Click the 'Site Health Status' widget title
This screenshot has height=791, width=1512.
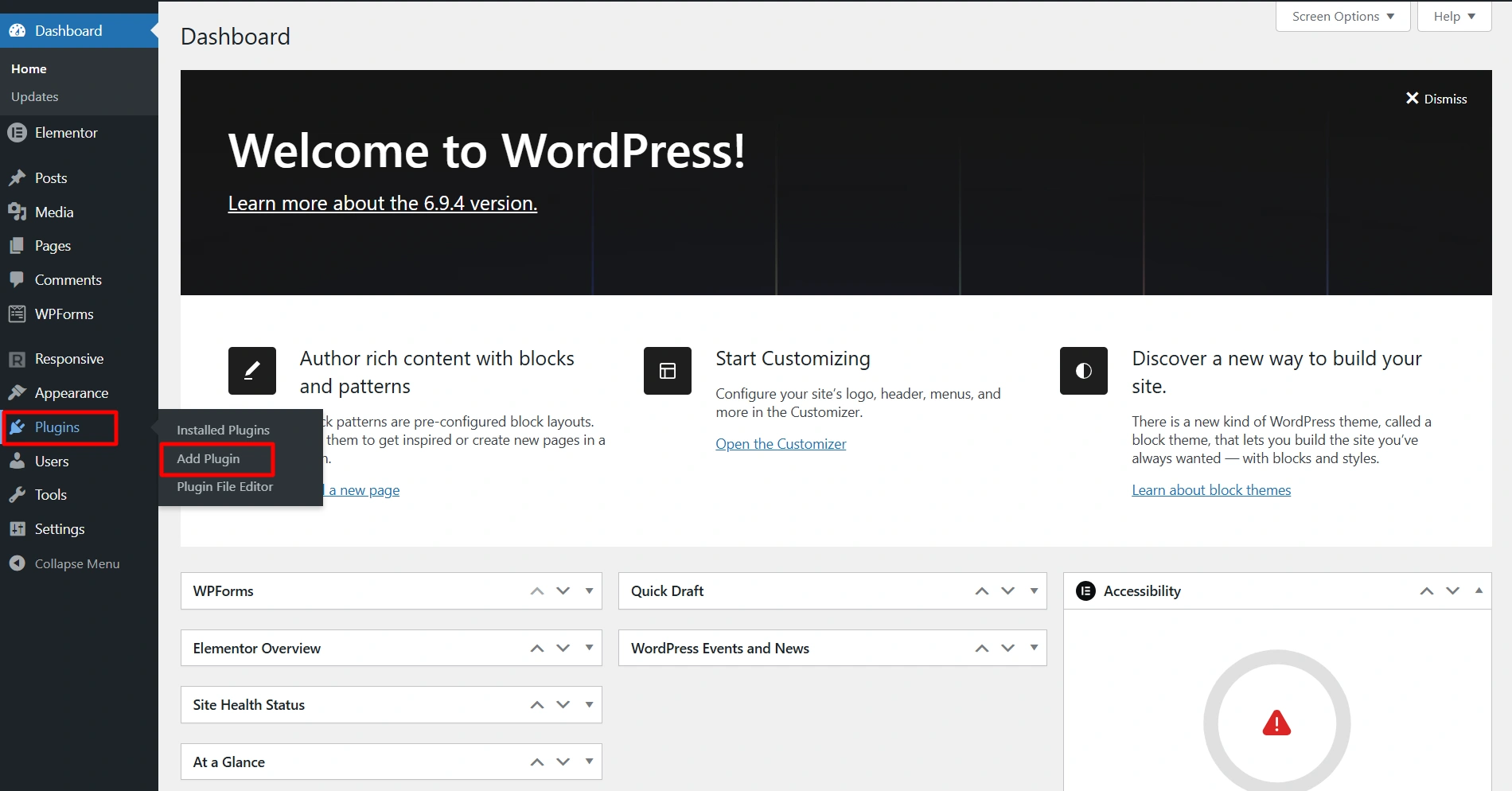[249, 705]
